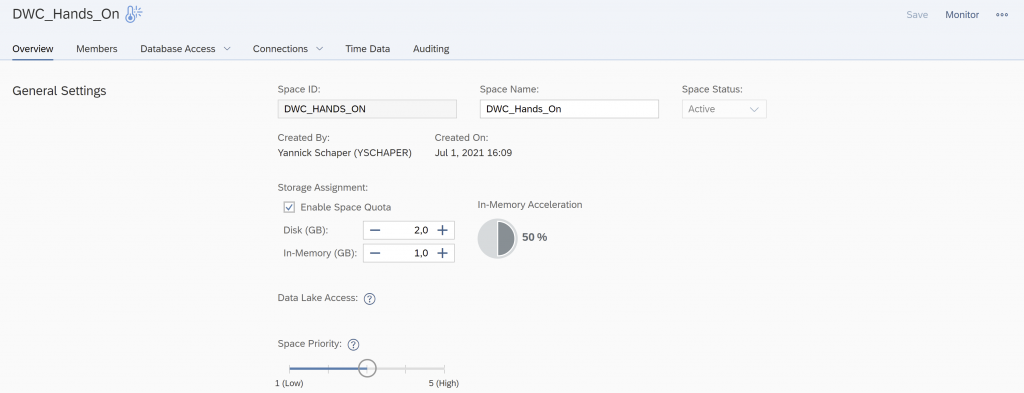Viewport: 1024px width, 393px height.
Task: Click the Space Name input field
Action: [569, 109]
